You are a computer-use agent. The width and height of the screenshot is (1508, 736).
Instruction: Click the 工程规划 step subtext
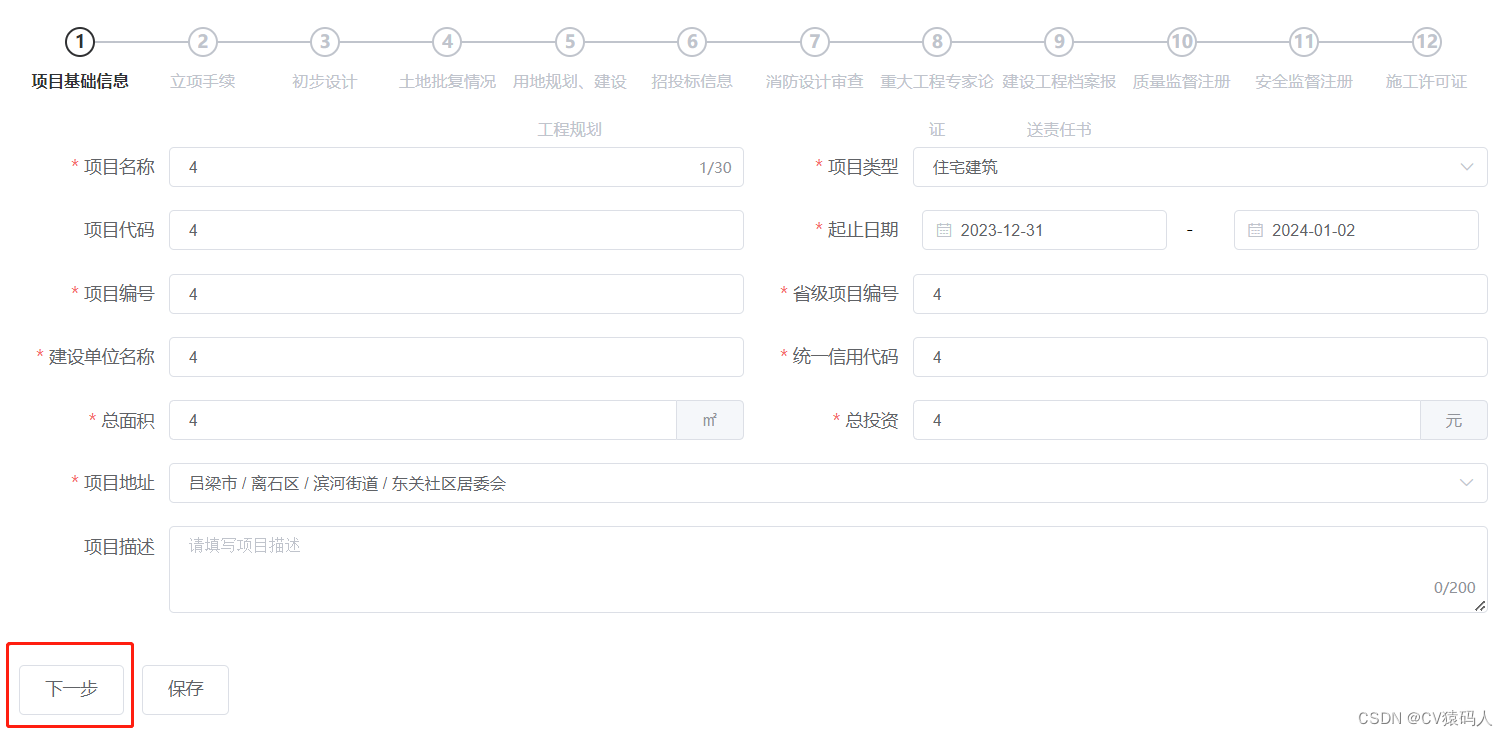pyautogui.click(x=569, y=130)
